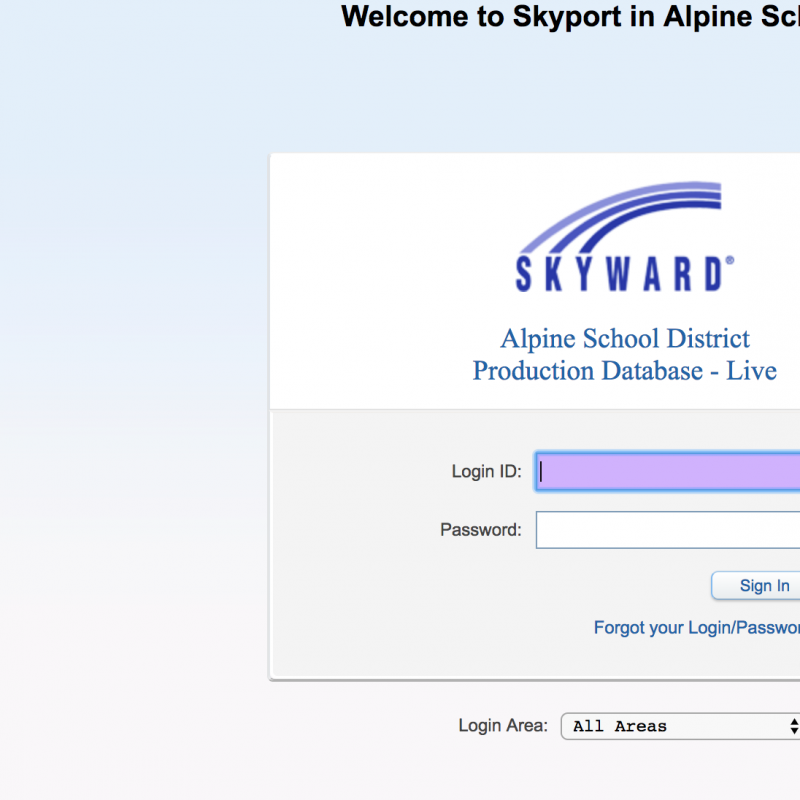Click the Skyward arc logo graphic

coord(620,217)
